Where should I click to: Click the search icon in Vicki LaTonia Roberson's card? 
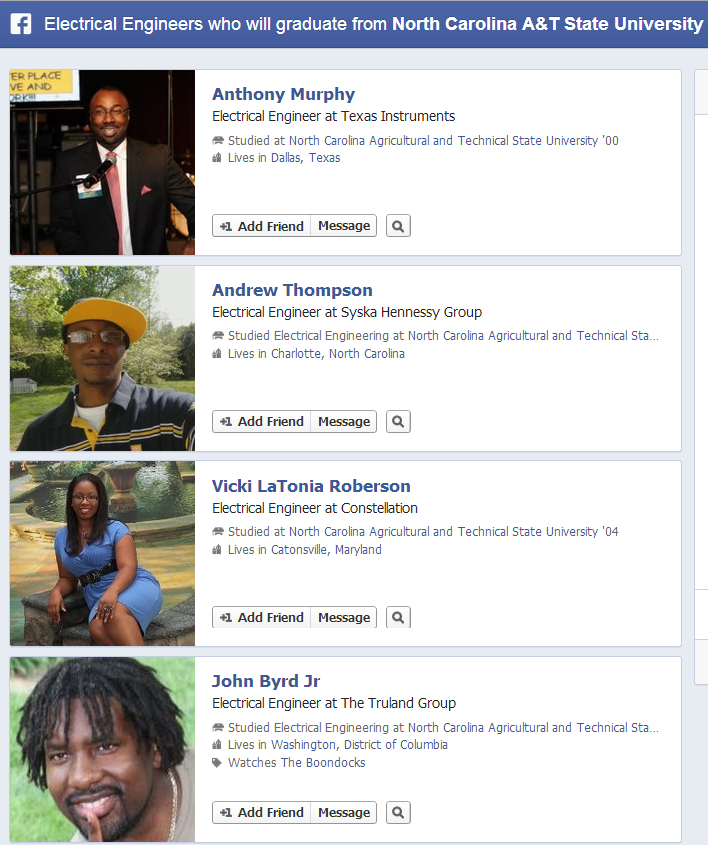pos(398,617)
